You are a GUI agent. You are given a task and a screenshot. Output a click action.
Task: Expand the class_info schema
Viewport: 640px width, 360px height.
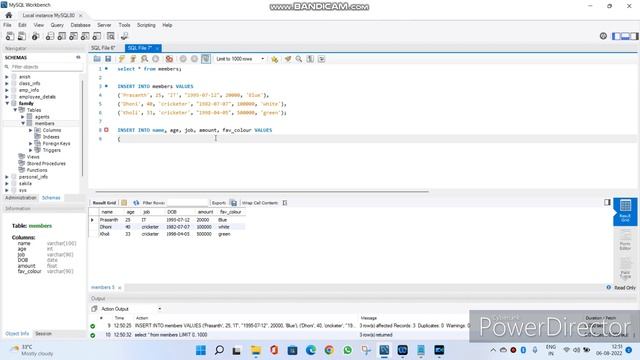pyautogui.click(x=7, y=83)
